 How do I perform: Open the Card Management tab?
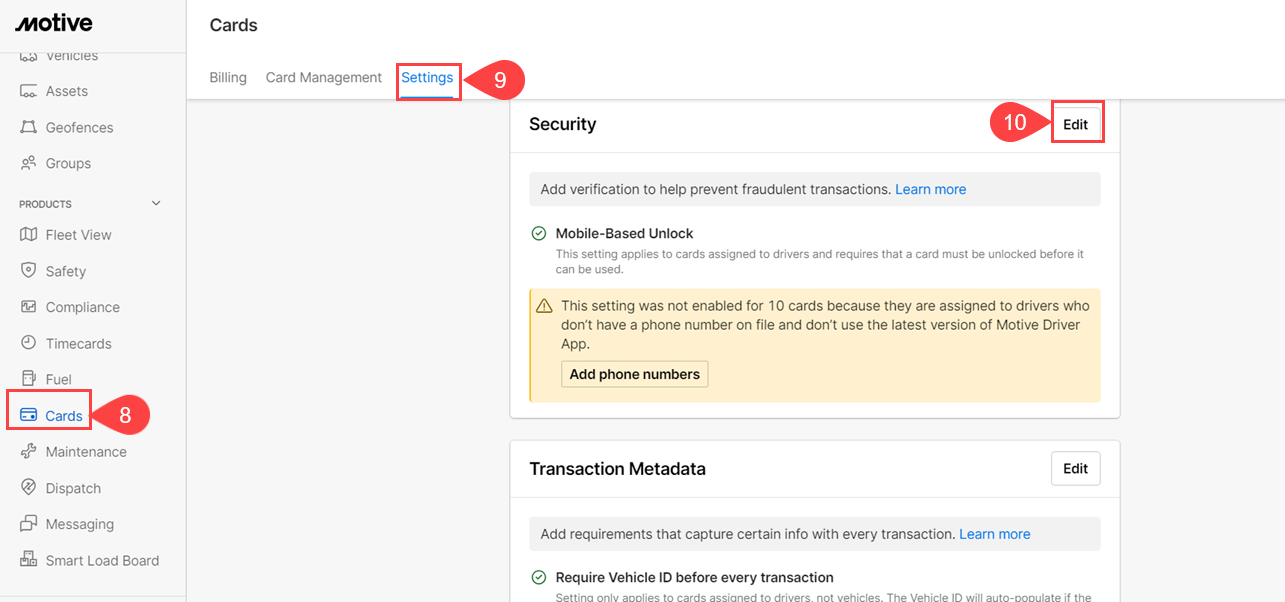pos(324,78)
